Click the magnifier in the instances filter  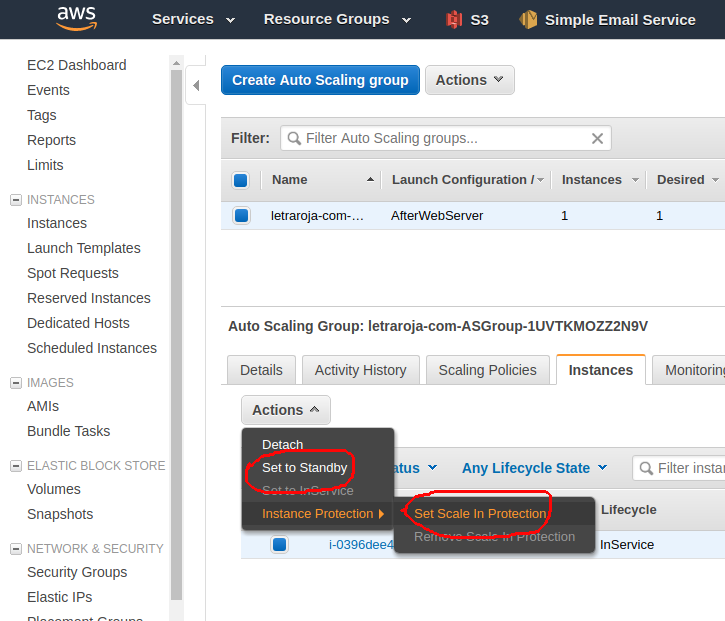click(x=645, y=468)
